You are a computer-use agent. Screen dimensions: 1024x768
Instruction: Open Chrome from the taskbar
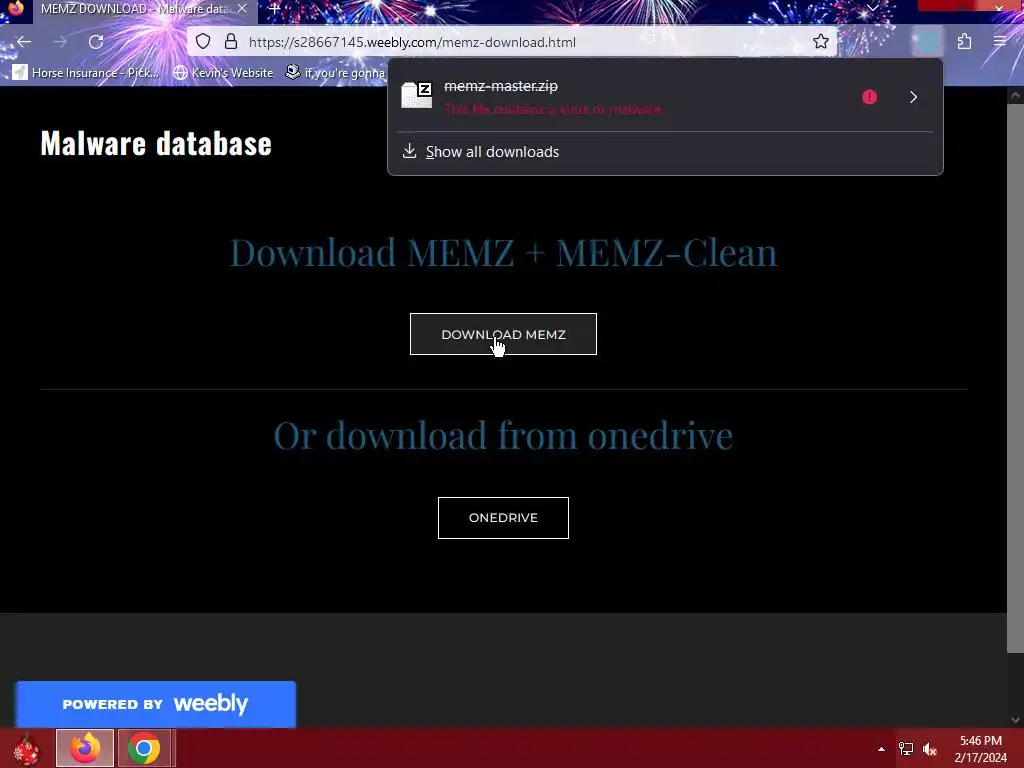point(144,748)
